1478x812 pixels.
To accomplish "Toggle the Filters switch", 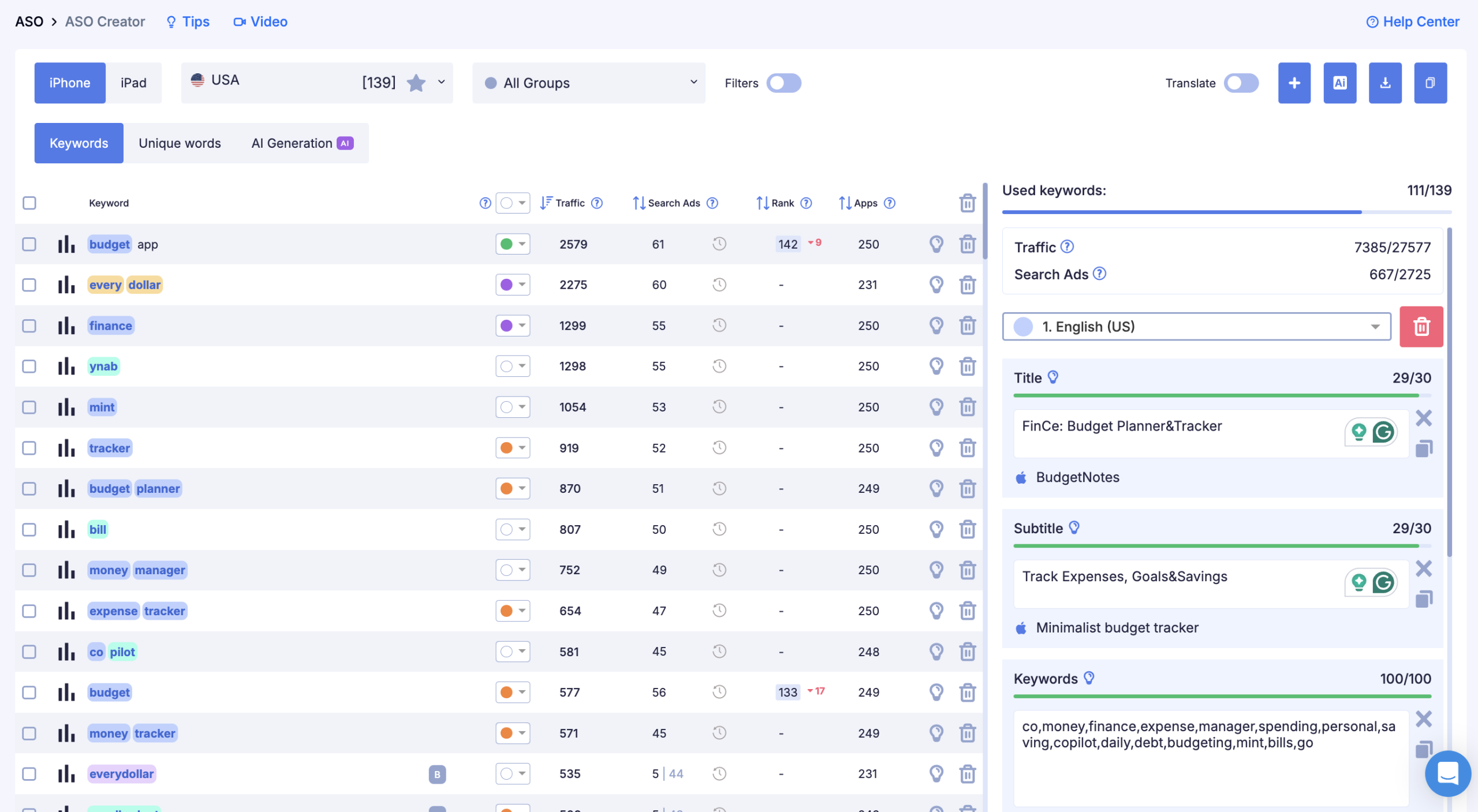I will click(x=783, y=83).
